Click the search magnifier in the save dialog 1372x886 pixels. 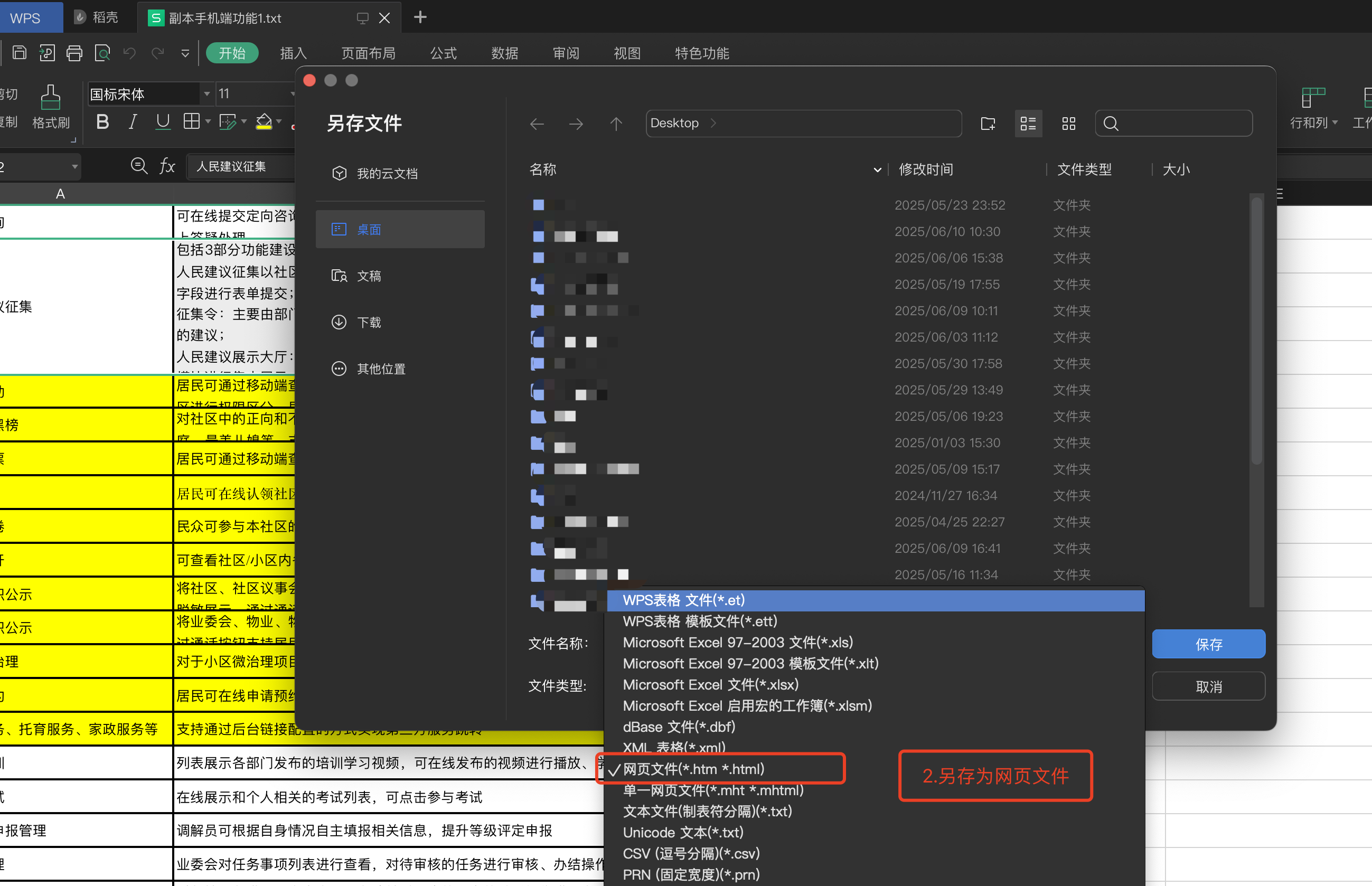[1110, 123]
